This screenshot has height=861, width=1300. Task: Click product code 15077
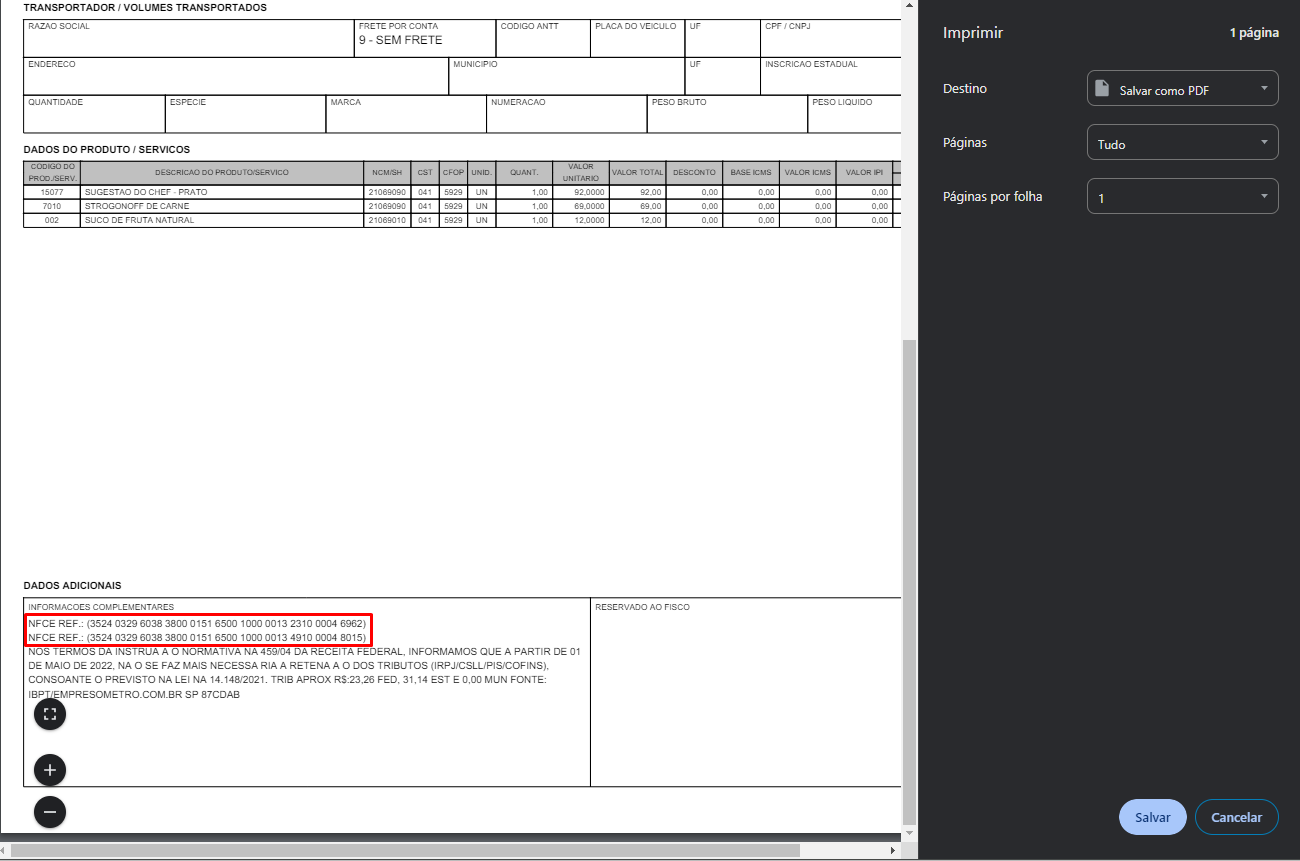point(52,192)
